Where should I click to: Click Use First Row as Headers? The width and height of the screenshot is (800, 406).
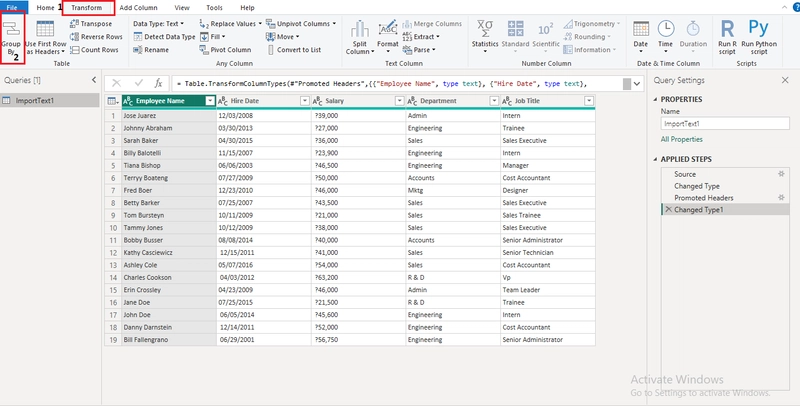tap(45, 38)
